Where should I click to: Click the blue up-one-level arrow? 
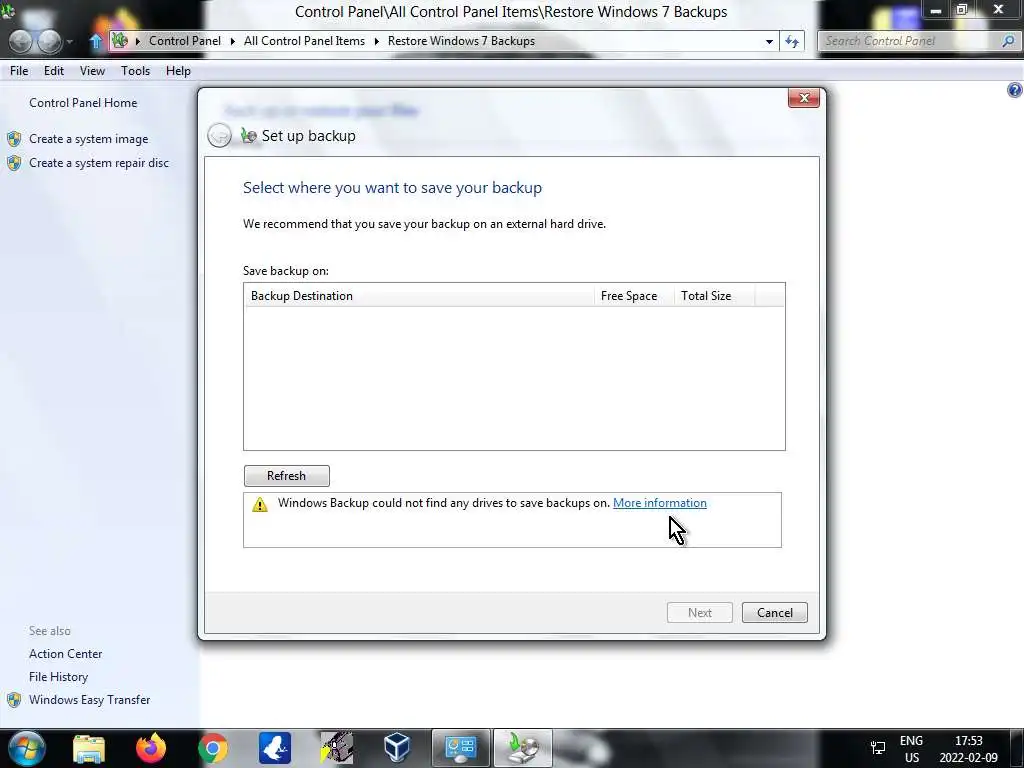point(95,41)
